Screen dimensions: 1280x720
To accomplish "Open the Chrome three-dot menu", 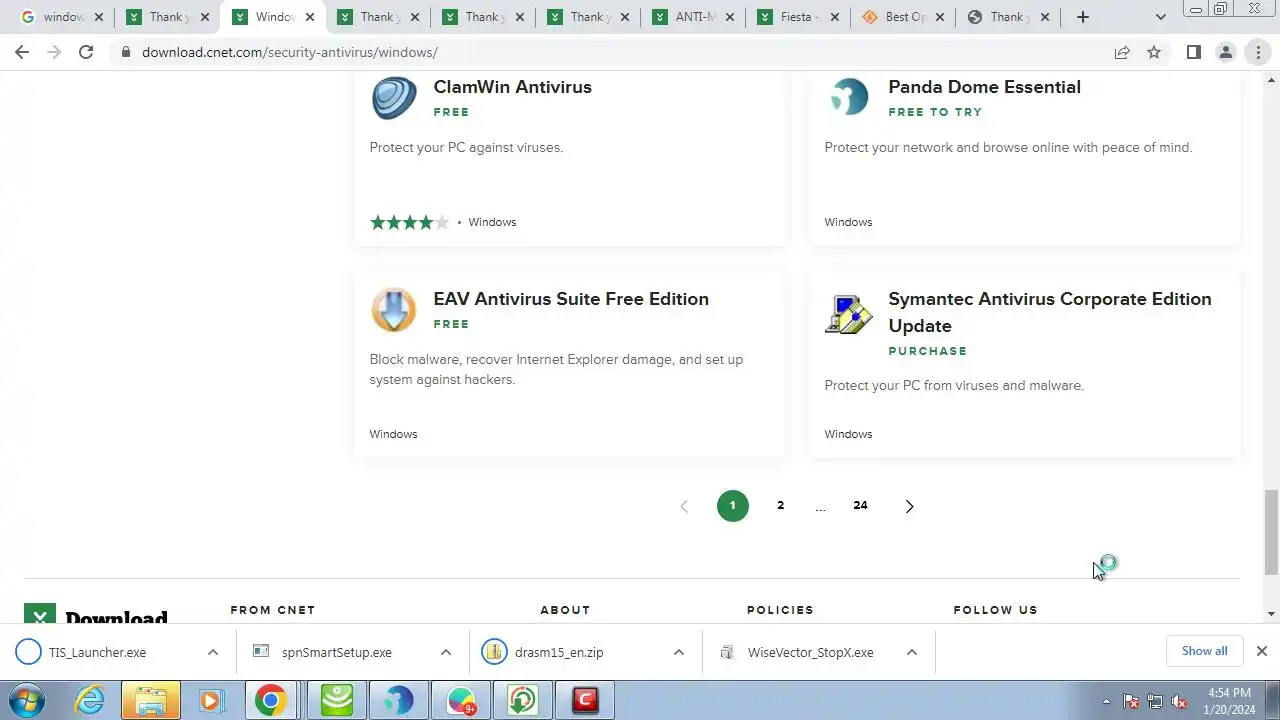I will 1258,52.
